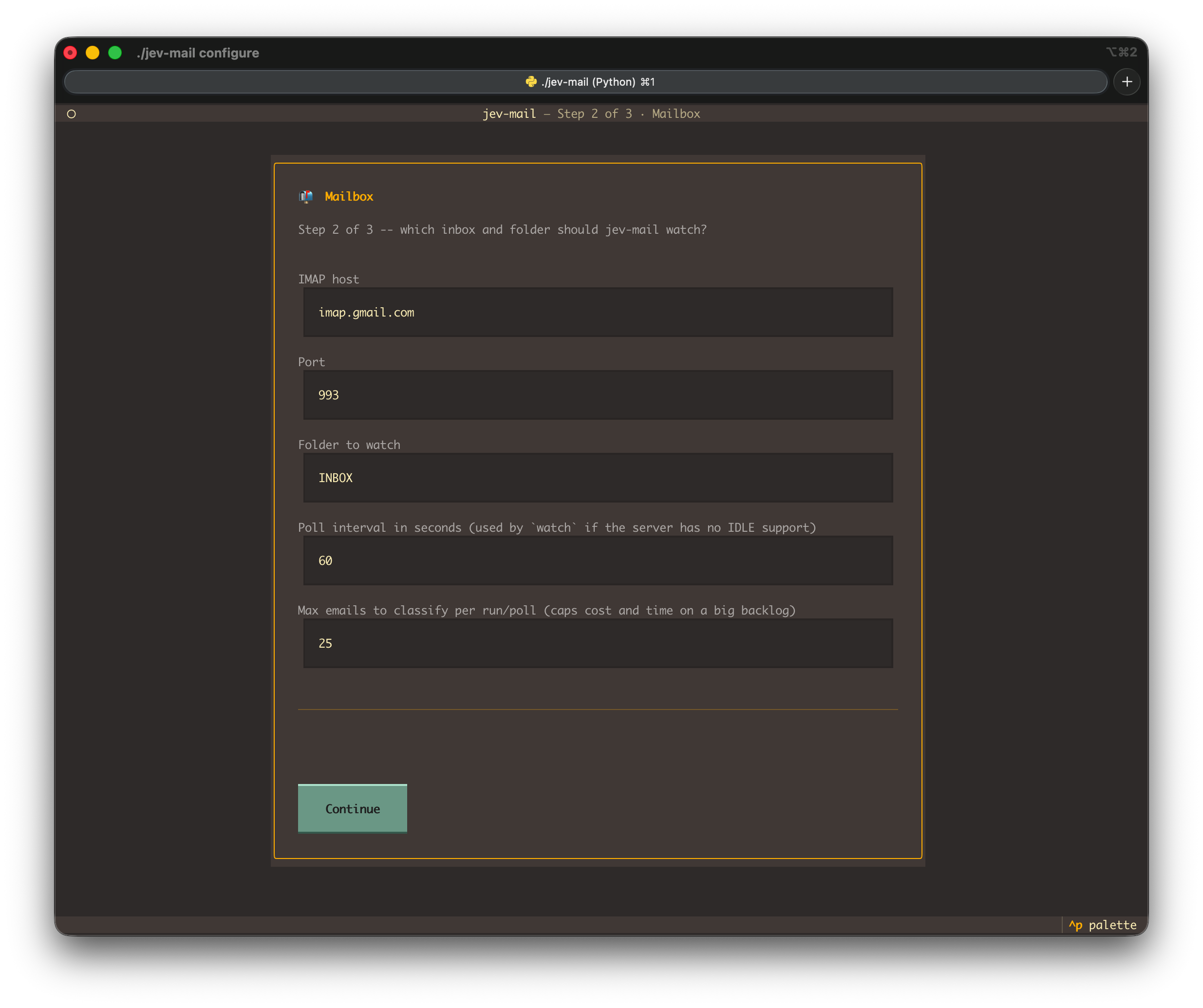The width and height of the screenshot is (1203, 1008).
Task: Edit the Folder to watch field INBOX
Action: tap(598, 478)
